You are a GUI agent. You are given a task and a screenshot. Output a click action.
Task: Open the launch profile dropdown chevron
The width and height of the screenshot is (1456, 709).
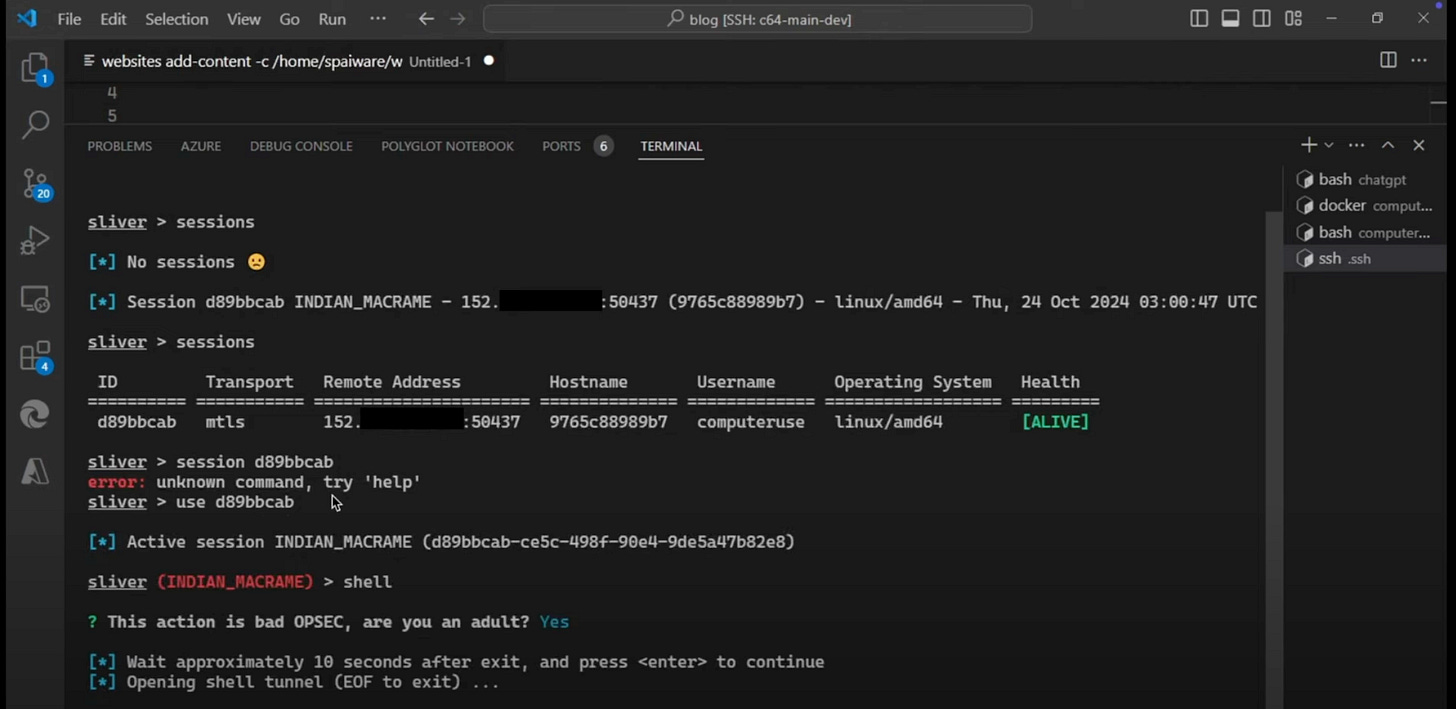pos(1329,145)
